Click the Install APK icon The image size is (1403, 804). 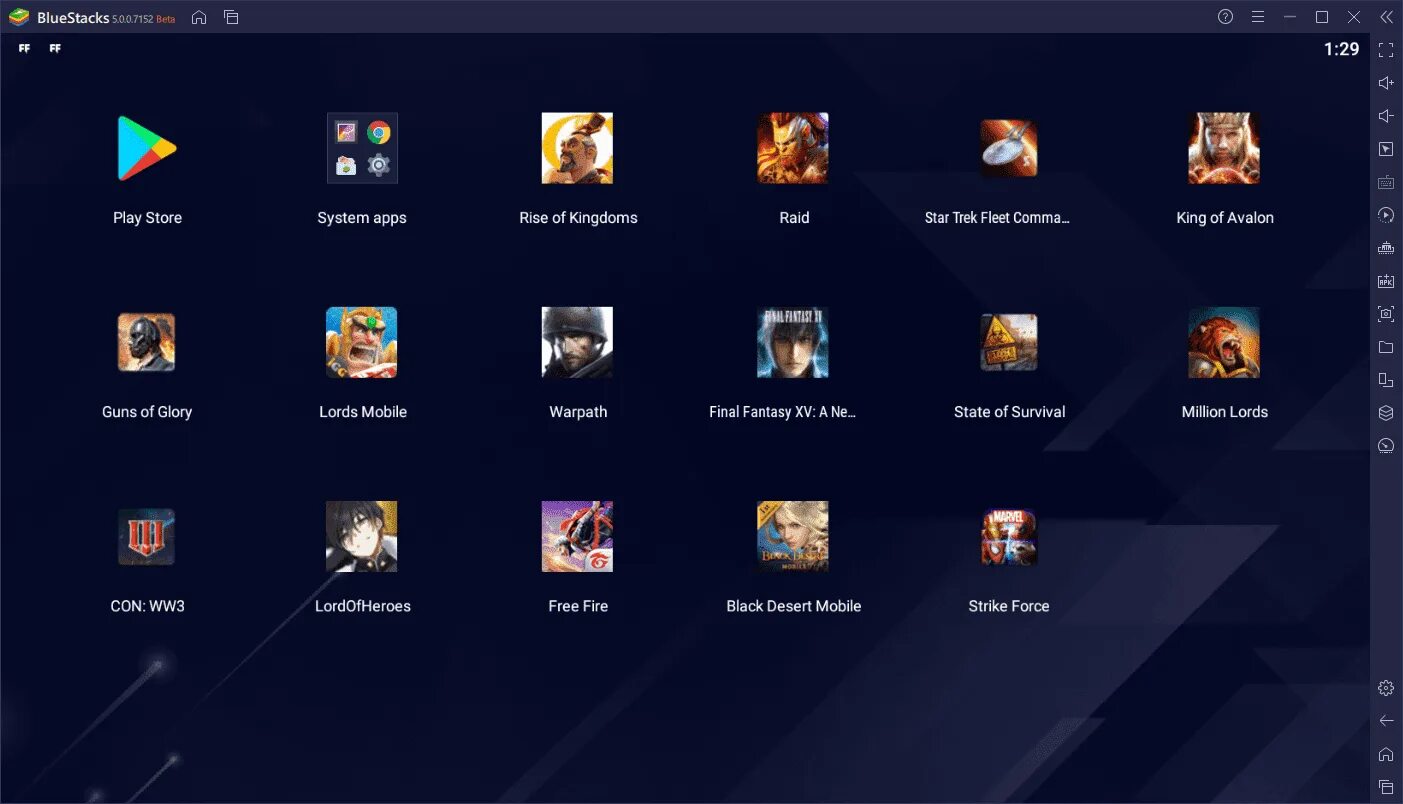(x=1386, y=281)
